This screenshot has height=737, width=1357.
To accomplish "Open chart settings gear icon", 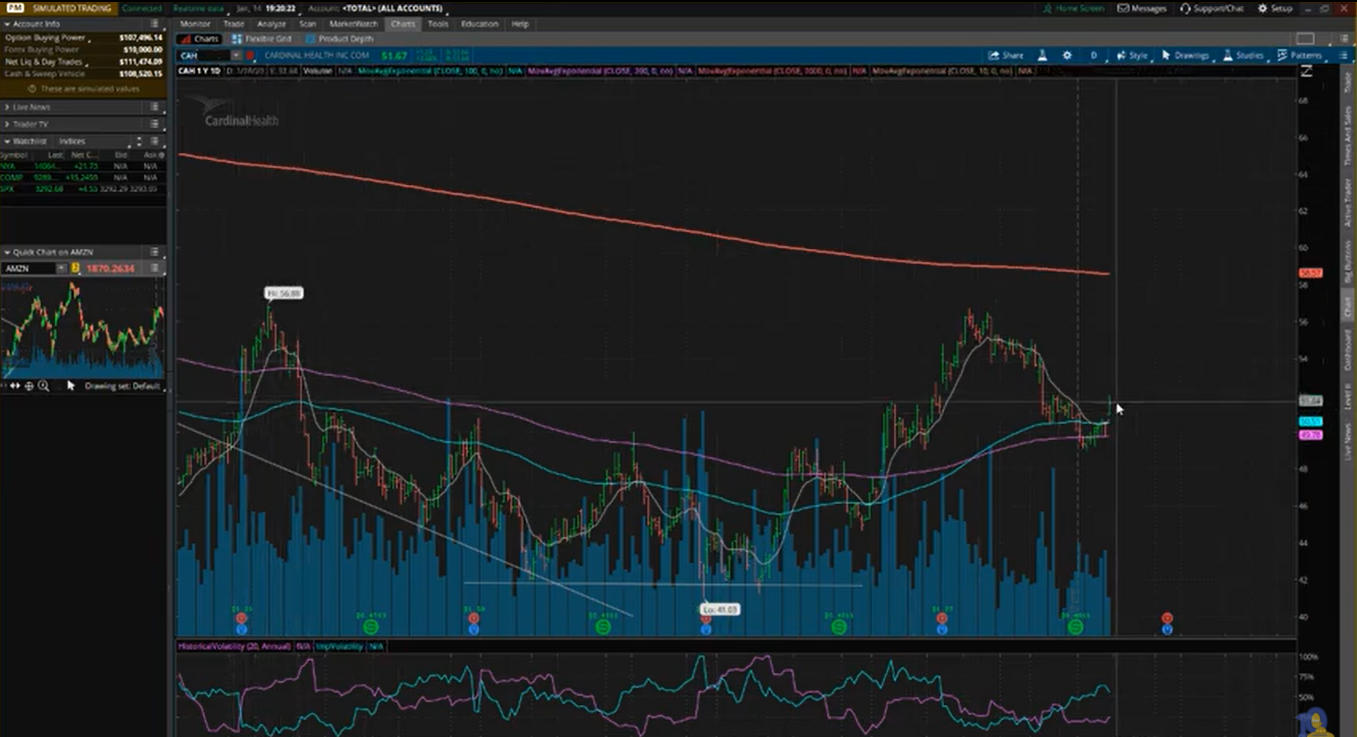I will point(1067,56).
